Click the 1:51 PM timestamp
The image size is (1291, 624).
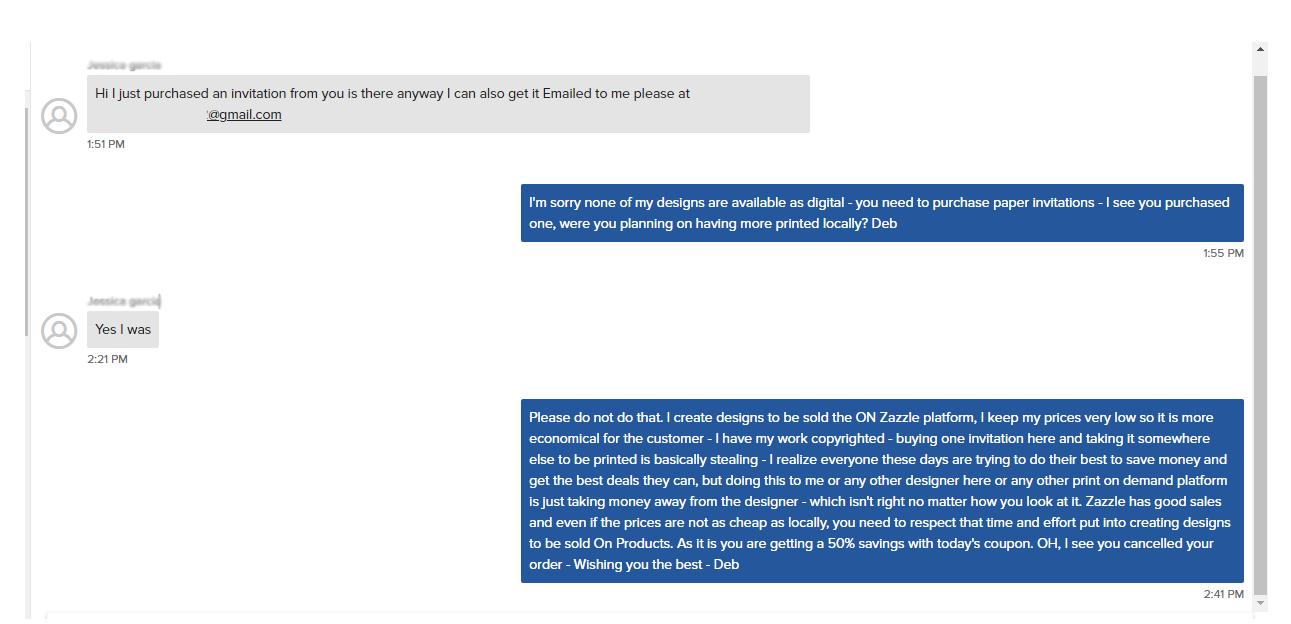tap(106, 144)
